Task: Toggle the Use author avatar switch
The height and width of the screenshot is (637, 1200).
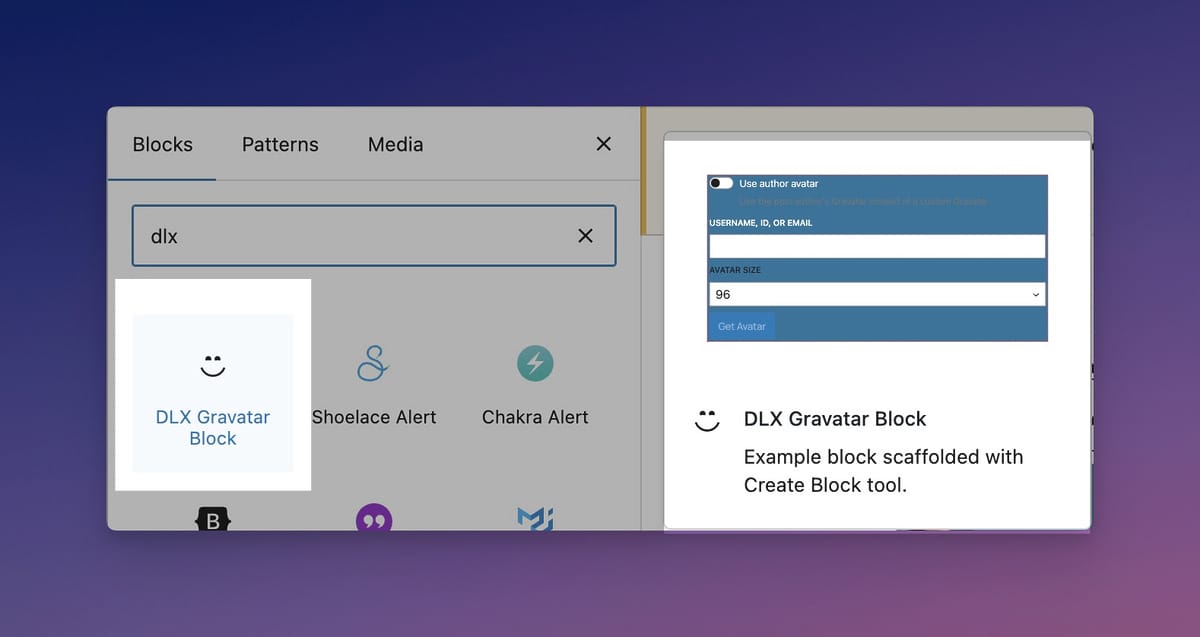Action: [x=721, y=183]
